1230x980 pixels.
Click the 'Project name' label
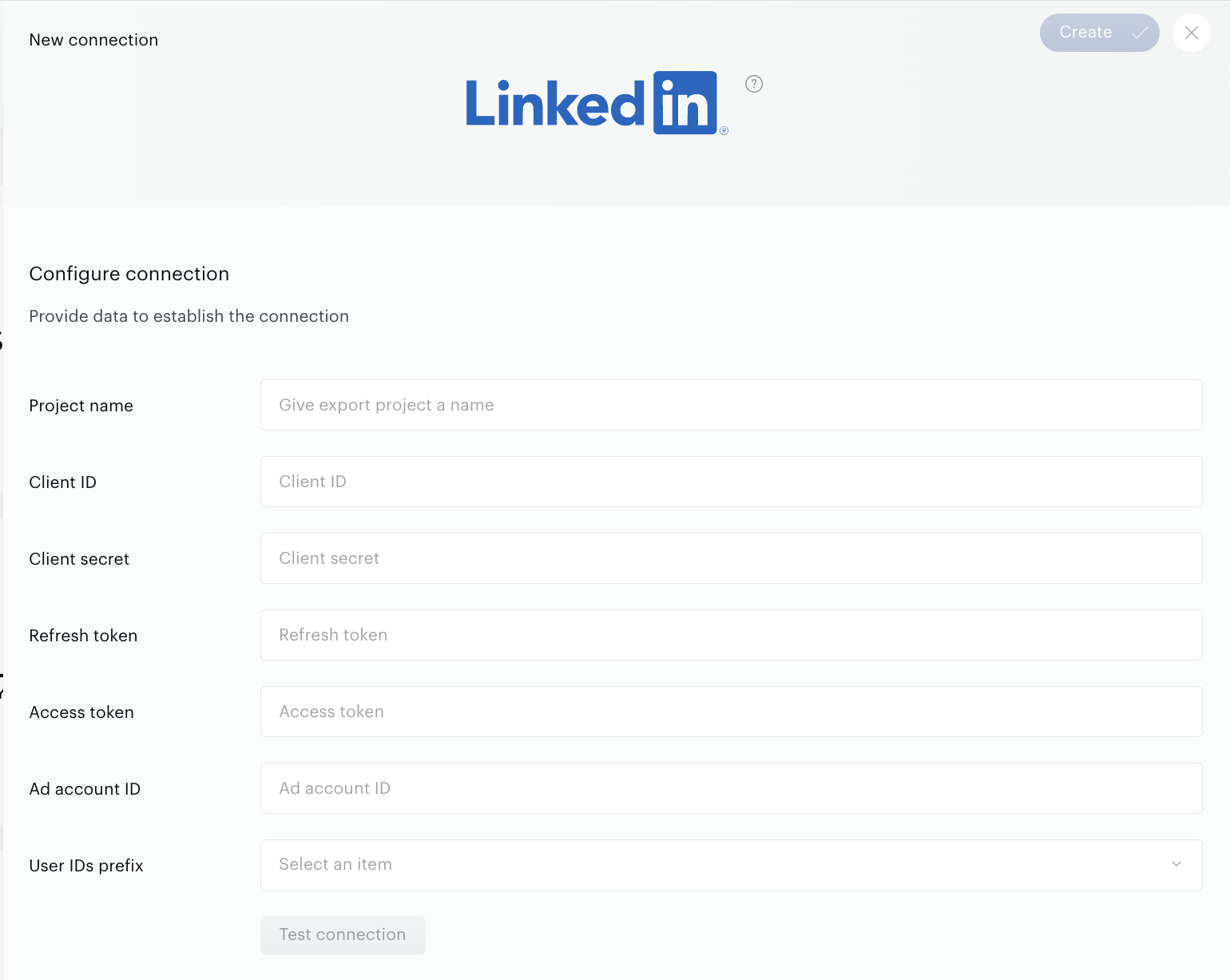click(x=81, y=406)
